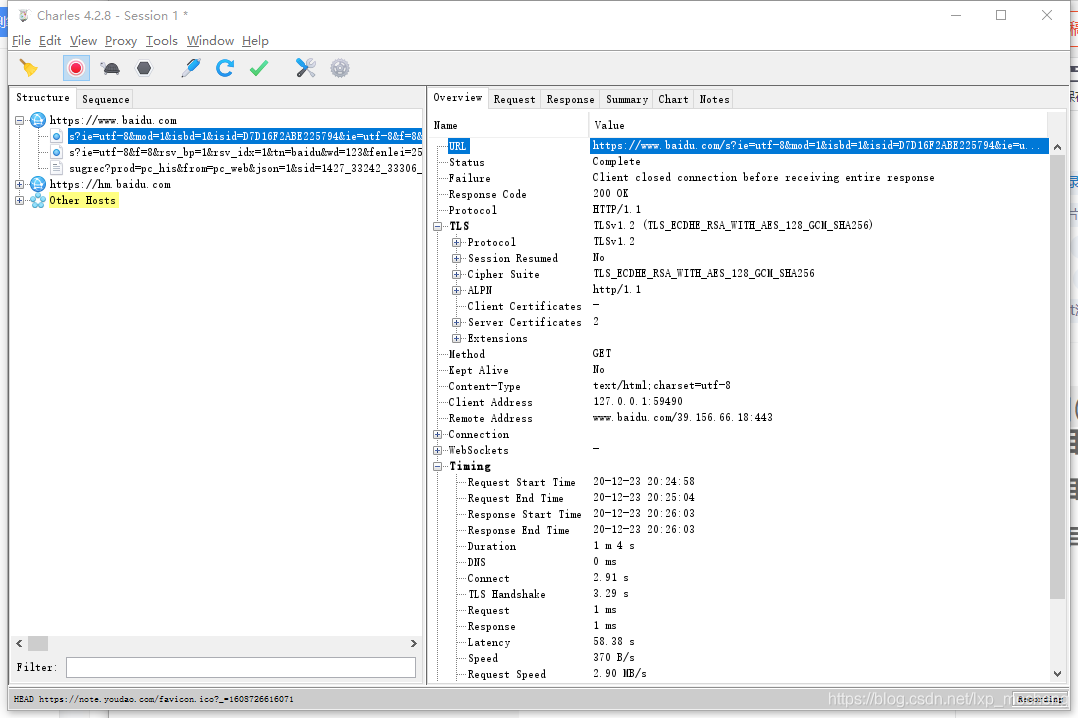Toggle the red Record button

click(76, 68)
